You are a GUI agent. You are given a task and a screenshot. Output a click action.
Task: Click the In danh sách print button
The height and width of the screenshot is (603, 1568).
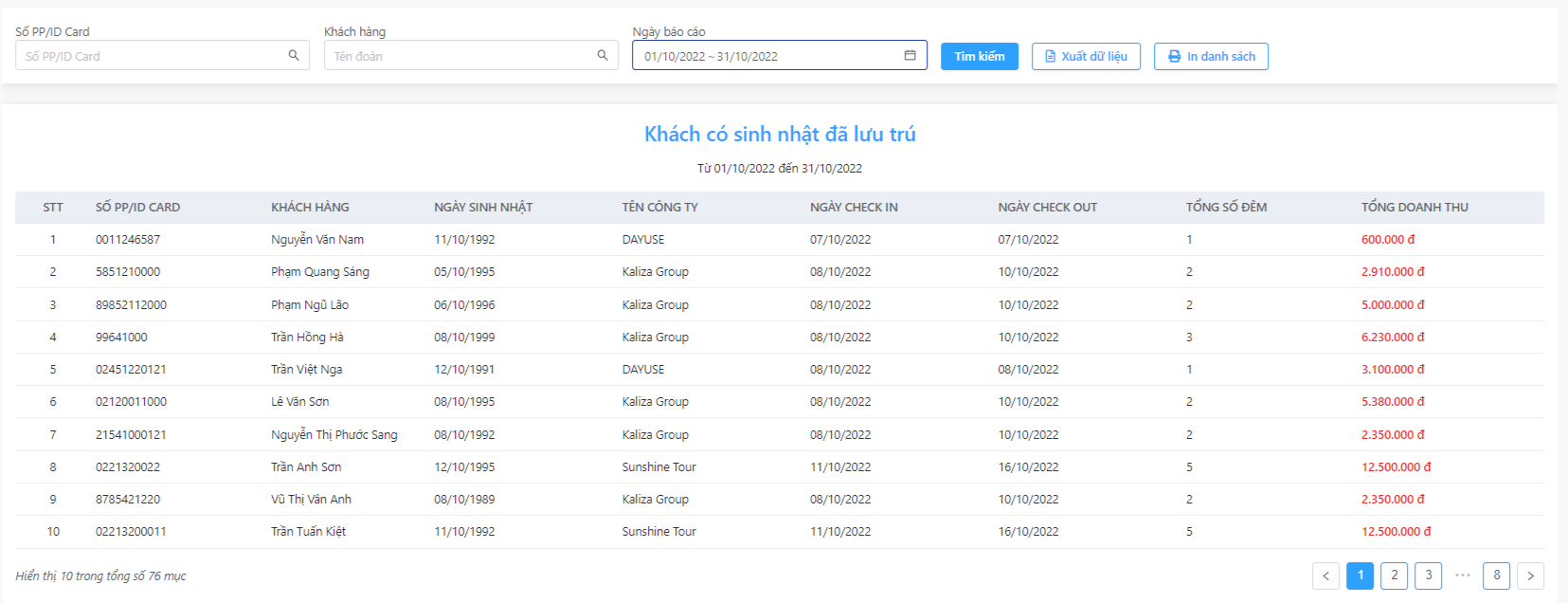click(x=1211, y=56)
